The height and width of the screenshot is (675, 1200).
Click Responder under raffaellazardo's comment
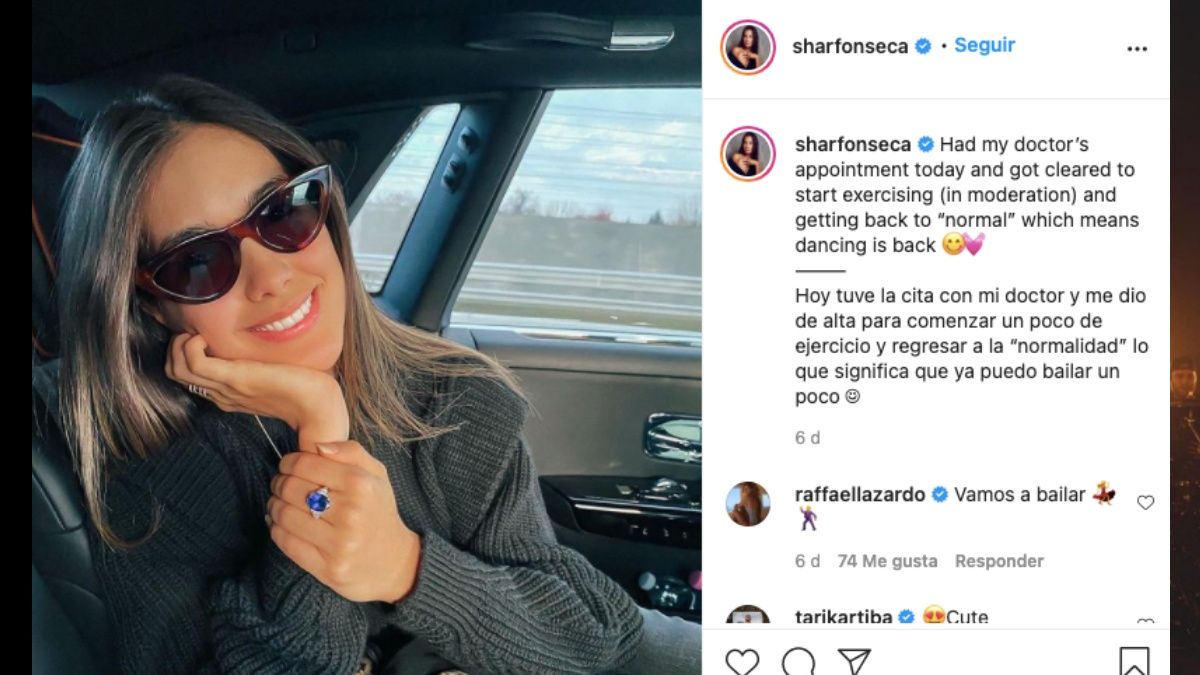[x=999, y=561]
